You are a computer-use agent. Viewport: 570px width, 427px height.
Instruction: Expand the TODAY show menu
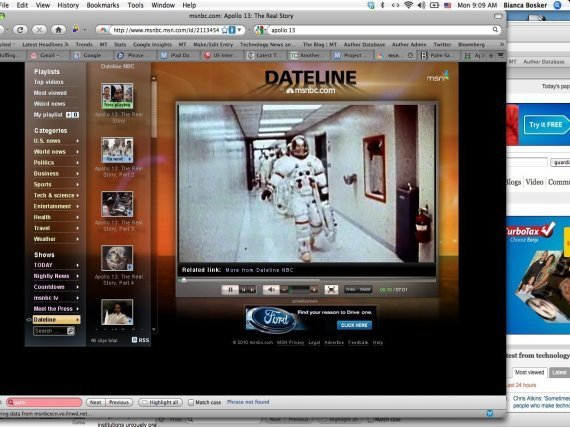(56, 265)
